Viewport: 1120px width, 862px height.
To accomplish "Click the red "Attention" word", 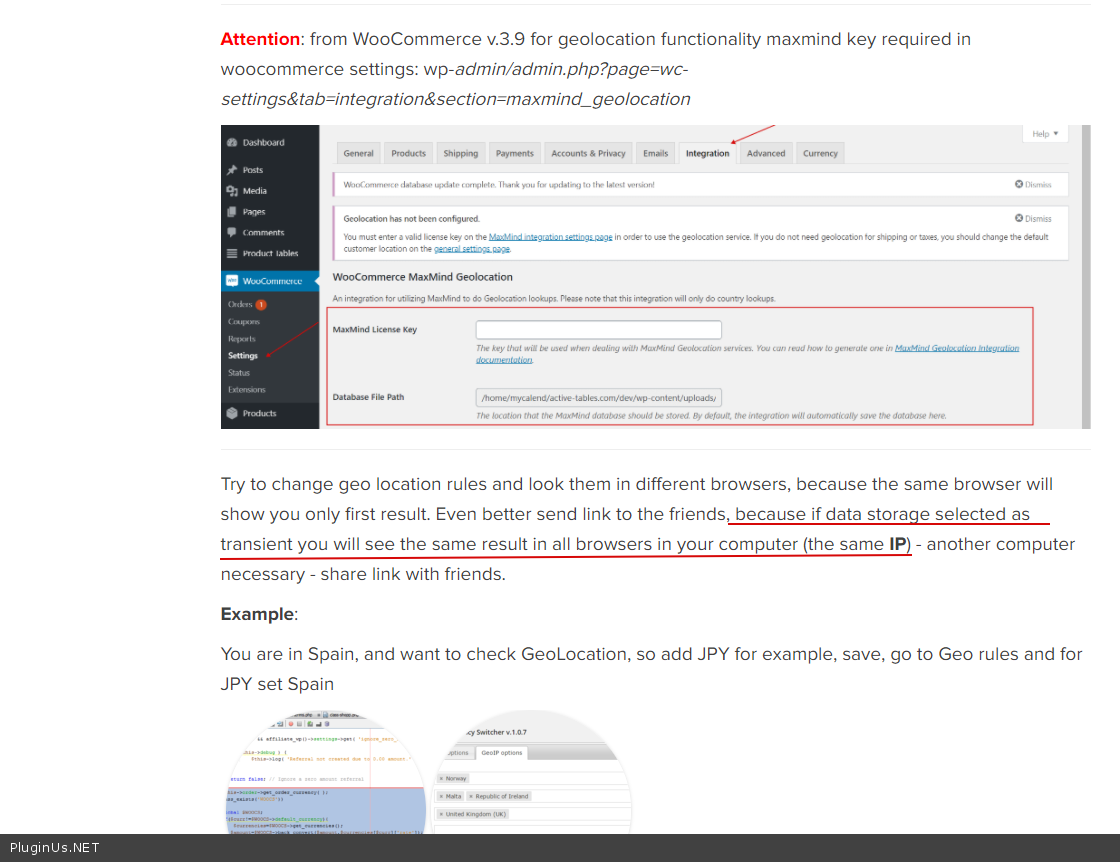I will pyautogui.click(x=260, y=39).
